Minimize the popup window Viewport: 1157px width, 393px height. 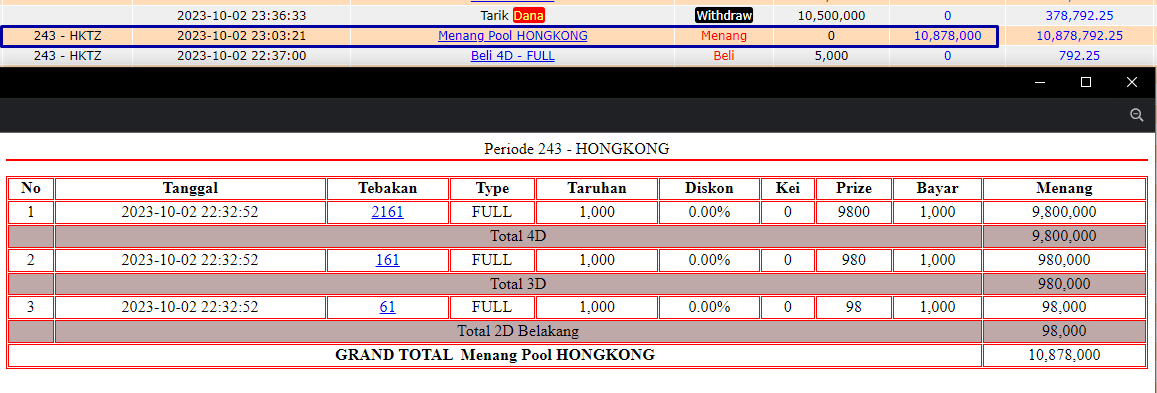click(x=1040, y=83)
